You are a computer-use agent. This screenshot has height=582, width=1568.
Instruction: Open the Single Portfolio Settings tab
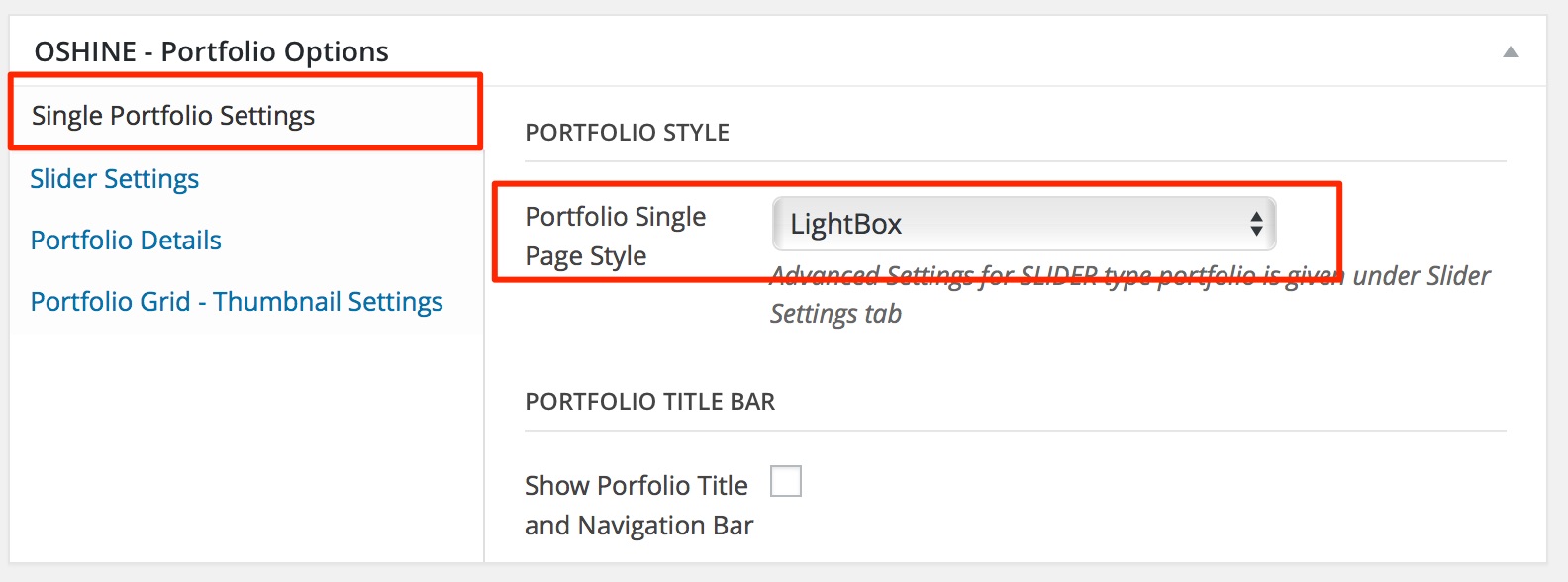(173, 116)
